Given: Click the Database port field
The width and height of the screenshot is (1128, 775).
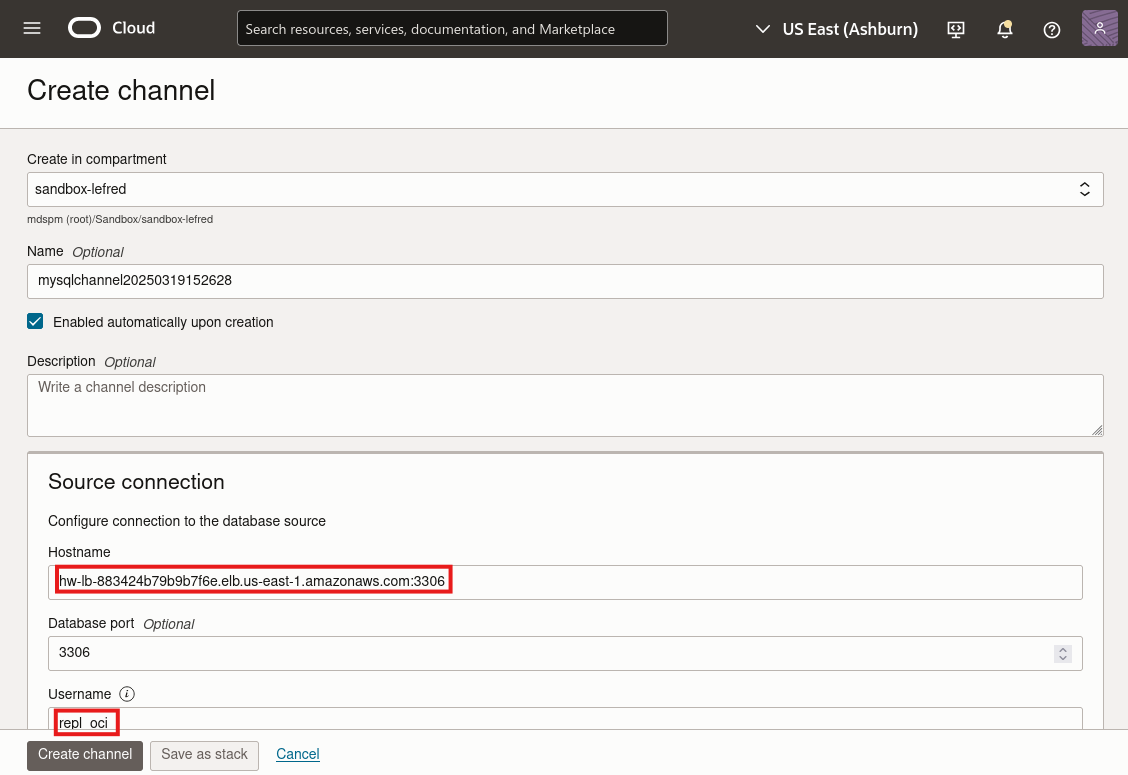Looking at the screenshot, I should [550, 653].
